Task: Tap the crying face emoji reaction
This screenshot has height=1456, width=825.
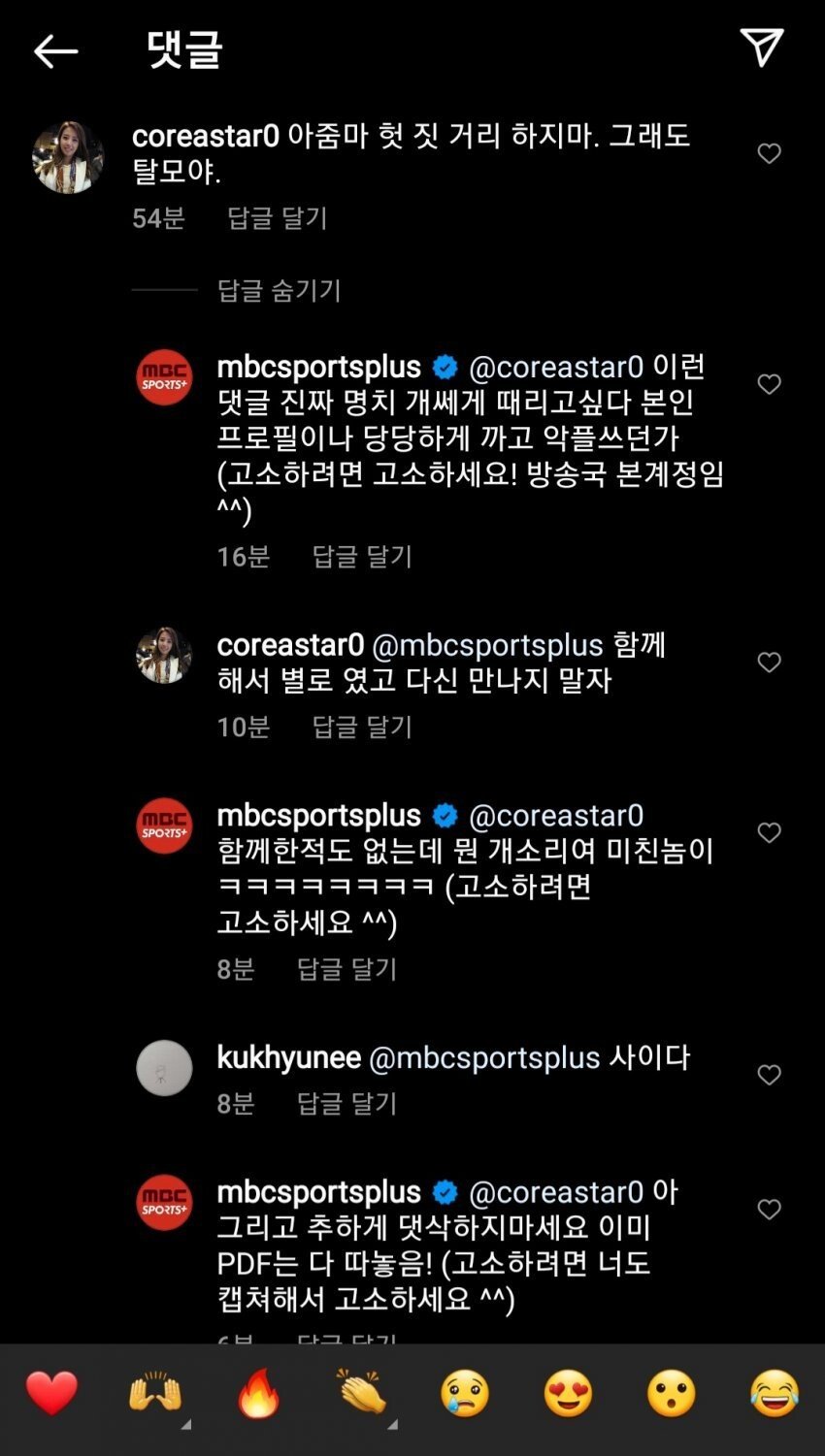Action: [x=465, y=1394]
